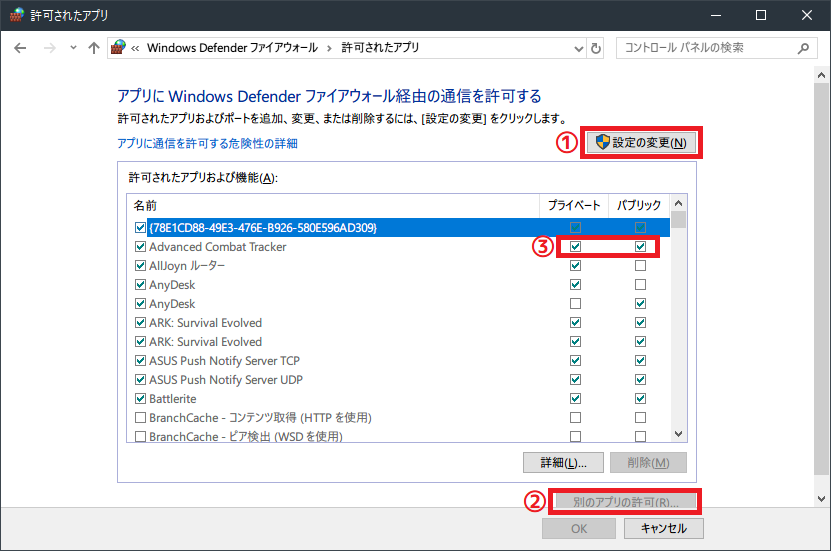This screenshot has width=831, height=551.
Task: Select ASUS Push Notify Server UDP row name
Action: (x=226, y=380)
